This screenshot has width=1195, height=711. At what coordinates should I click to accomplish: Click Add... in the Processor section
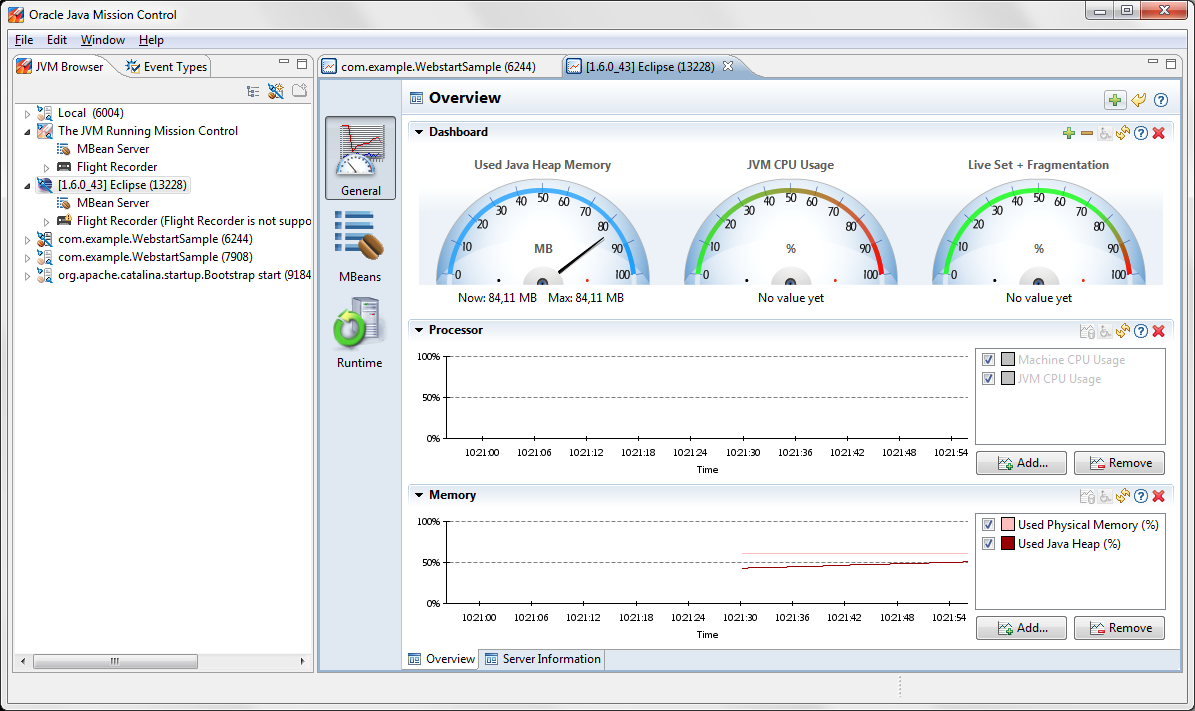1021,463
